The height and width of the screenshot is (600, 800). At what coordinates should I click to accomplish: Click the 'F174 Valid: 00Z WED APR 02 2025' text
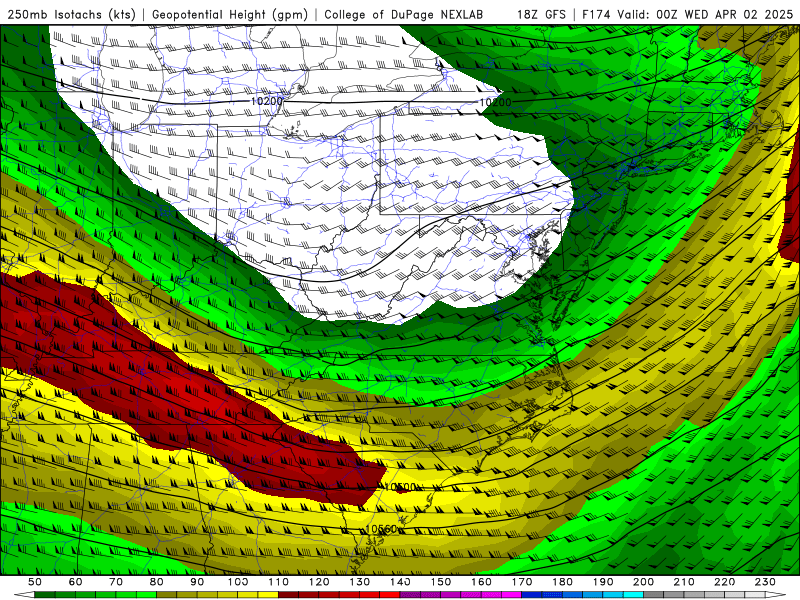tap(688, 14)
